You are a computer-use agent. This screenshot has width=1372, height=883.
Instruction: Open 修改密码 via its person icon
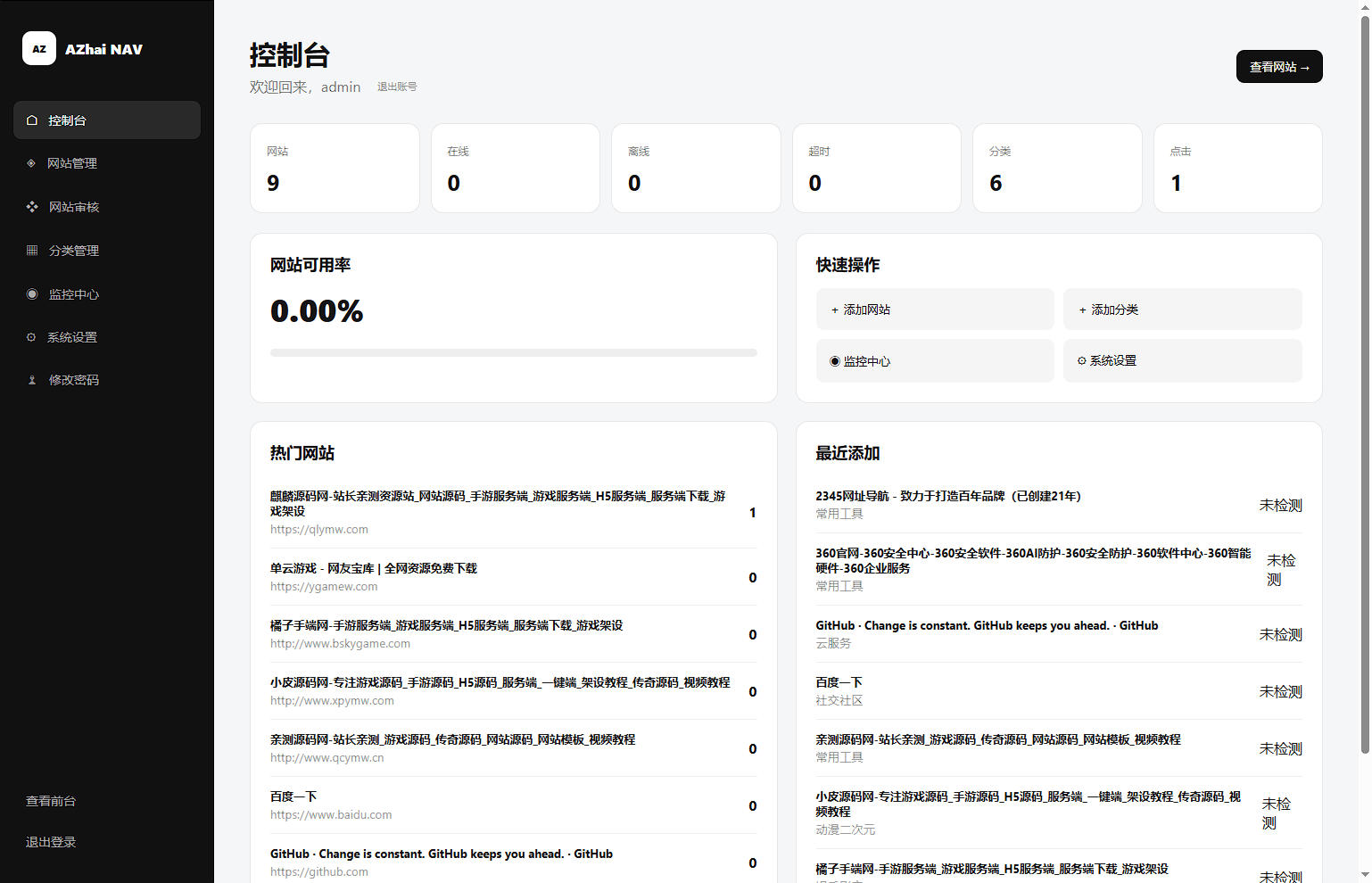(32, 380)
